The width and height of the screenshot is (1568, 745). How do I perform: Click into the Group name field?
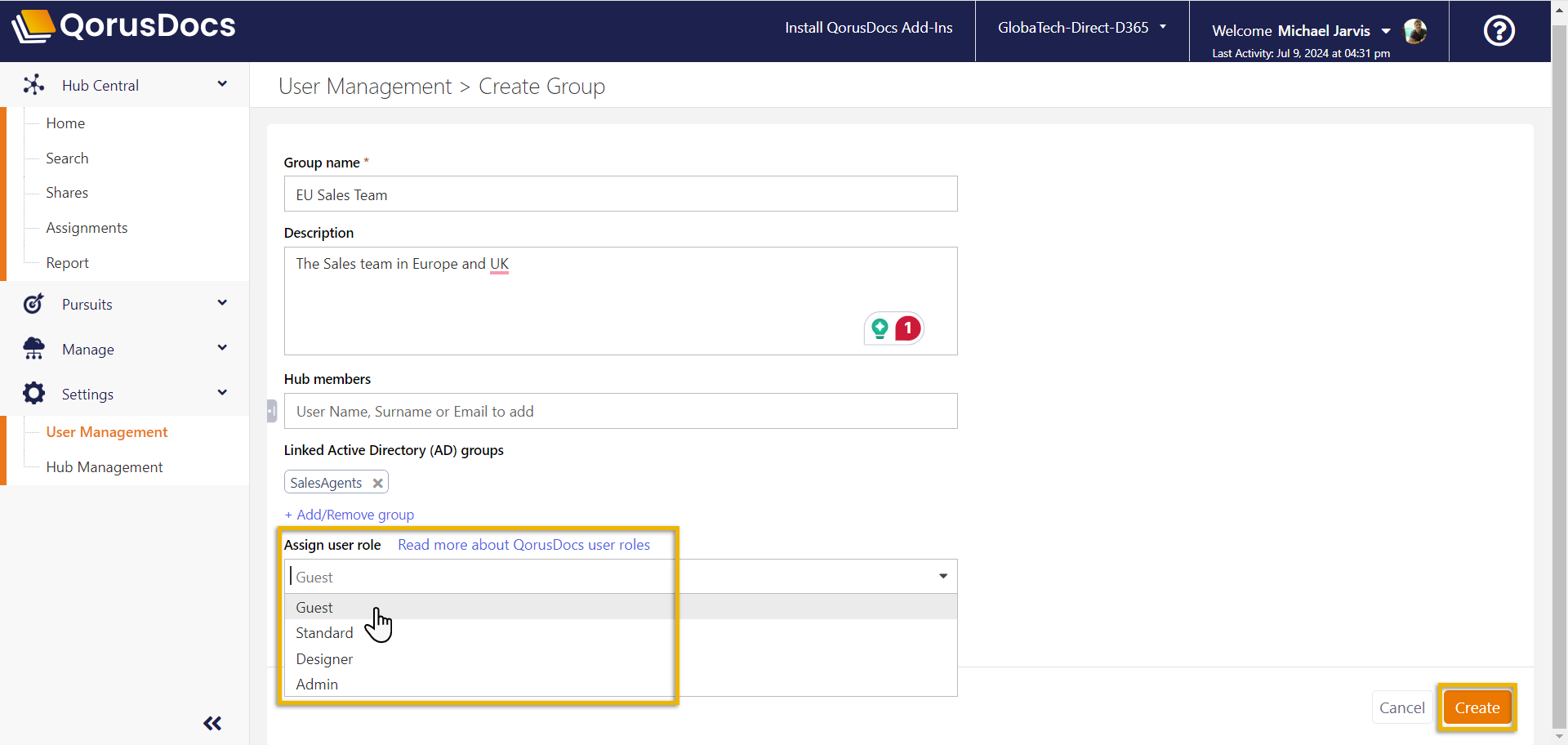pos(621,194)
